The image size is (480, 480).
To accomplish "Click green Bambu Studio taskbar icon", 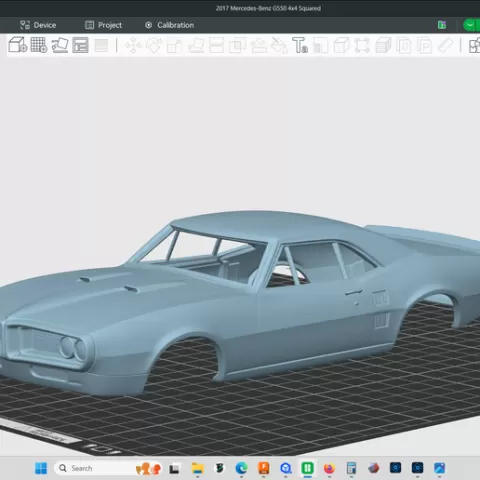I will click(307, 468).
